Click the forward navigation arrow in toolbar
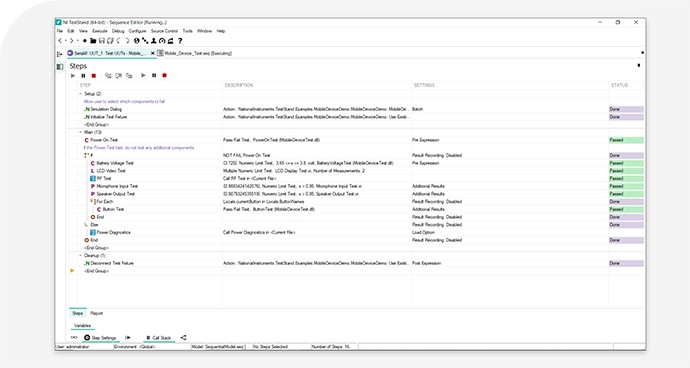The width and height of the screenshot is (690, 368). (x=71, y=40)
